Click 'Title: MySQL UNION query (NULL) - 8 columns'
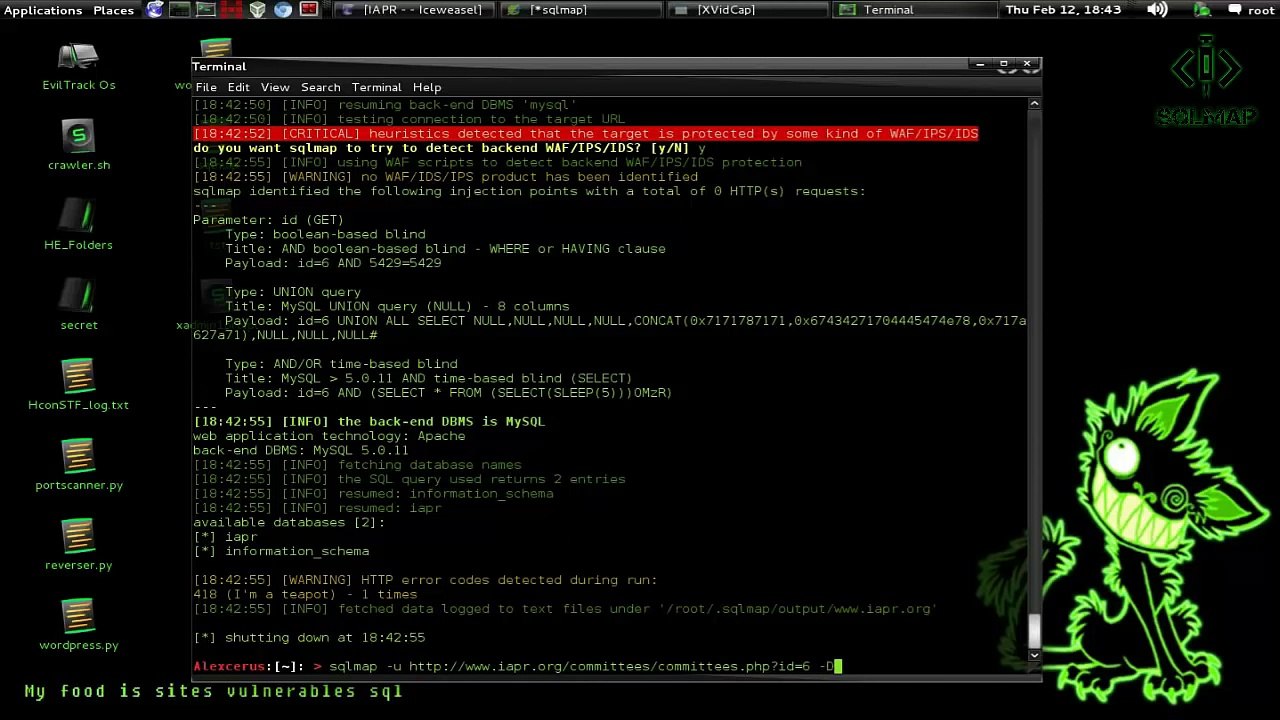The width and height of the screenshot is (1280, 720). coord(397,306)
